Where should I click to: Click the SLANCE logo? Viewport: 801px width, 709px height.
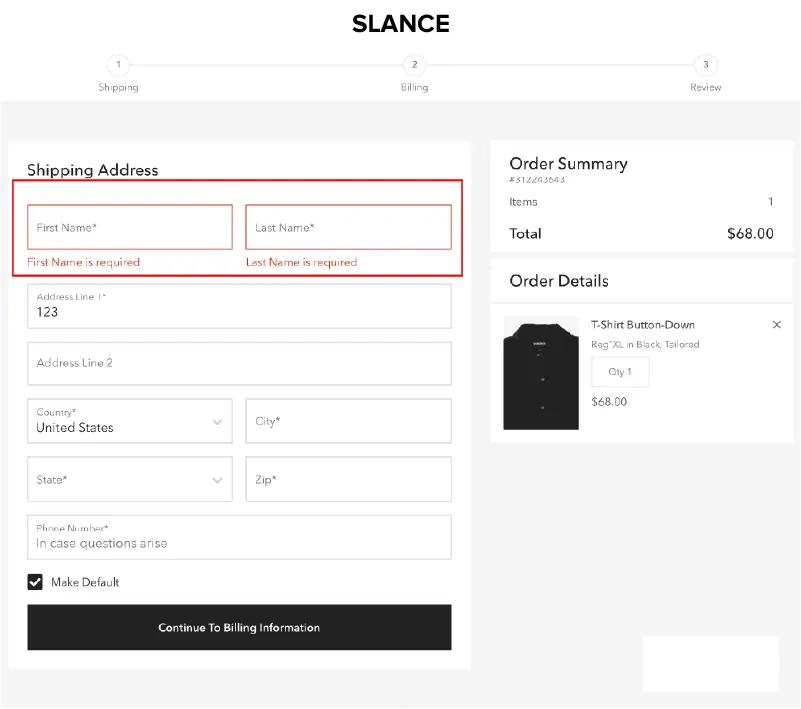coord(400,24)
